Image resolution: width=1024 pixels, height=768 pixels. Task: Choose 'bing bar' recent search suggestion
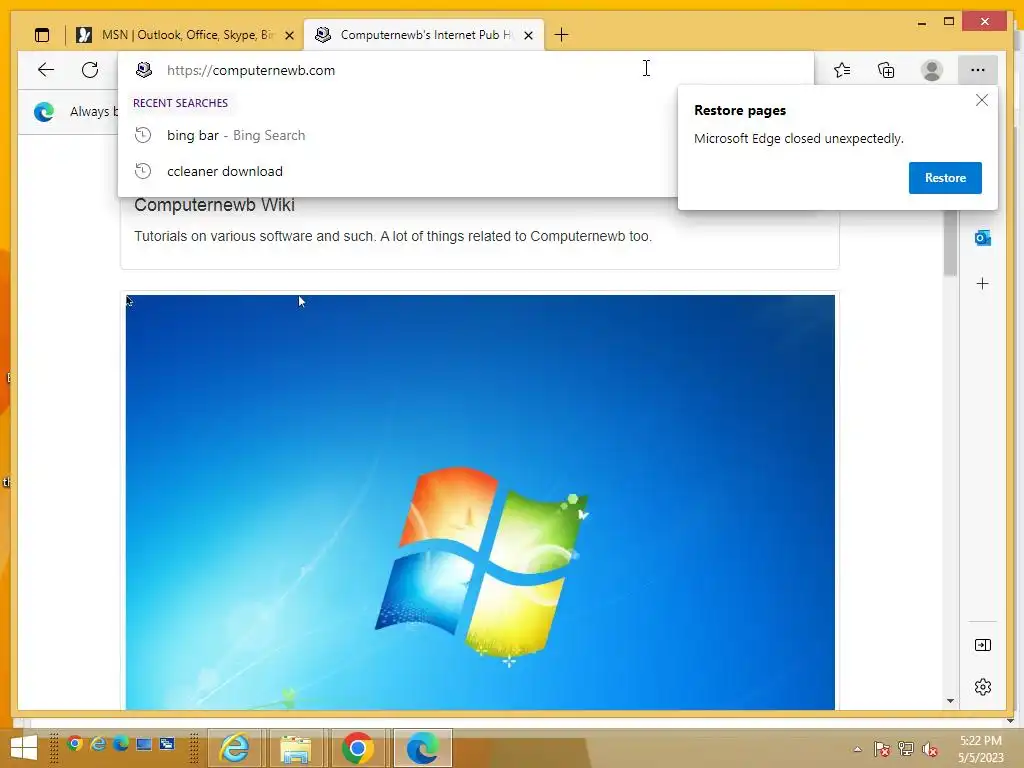click(398, 135)
